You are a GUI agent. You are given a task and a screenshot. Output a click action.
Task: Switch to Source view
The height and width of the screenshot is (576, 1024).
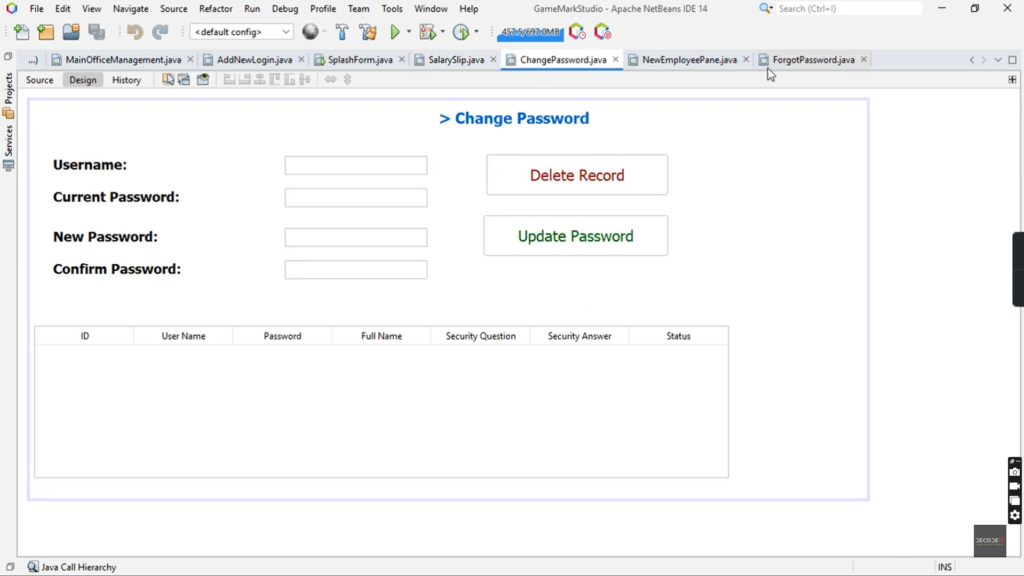tap(39, 80)
